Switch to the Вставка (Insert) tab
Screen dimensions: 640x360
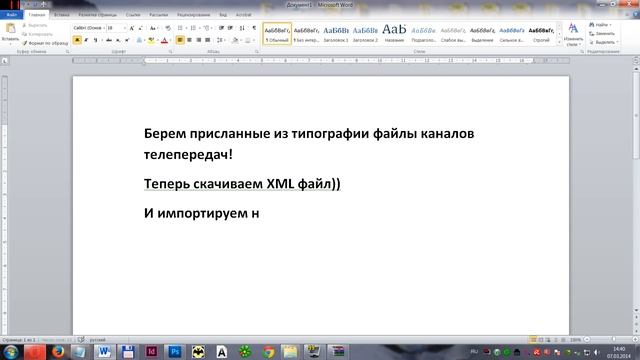click(62, 15)
